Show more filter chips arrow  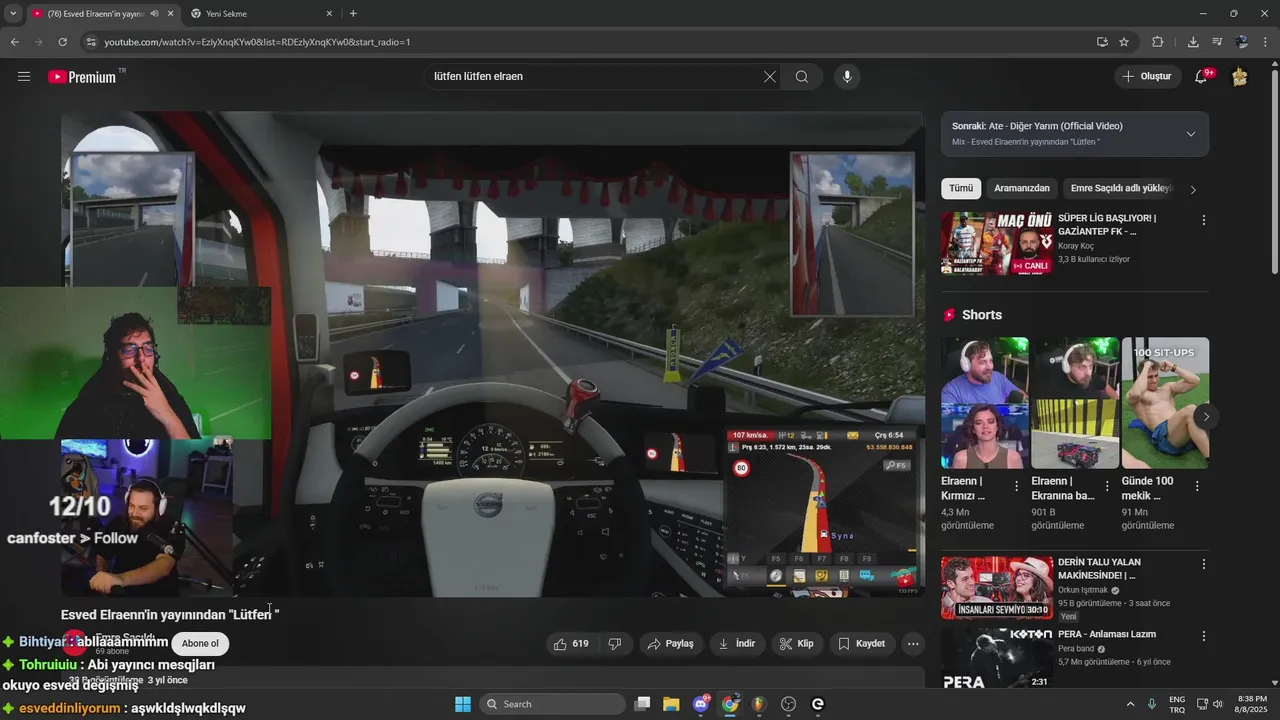click(x=1192, y=189)
